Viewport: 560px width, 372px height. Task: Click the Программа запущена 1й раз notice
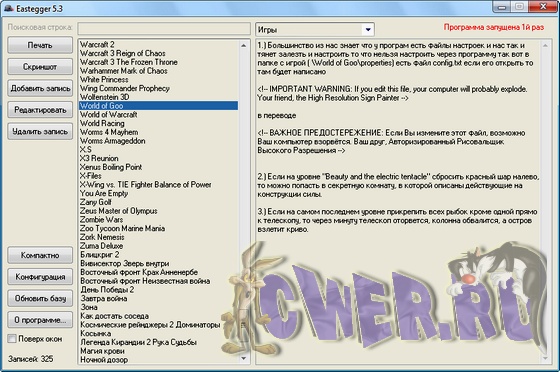(494, 27)
